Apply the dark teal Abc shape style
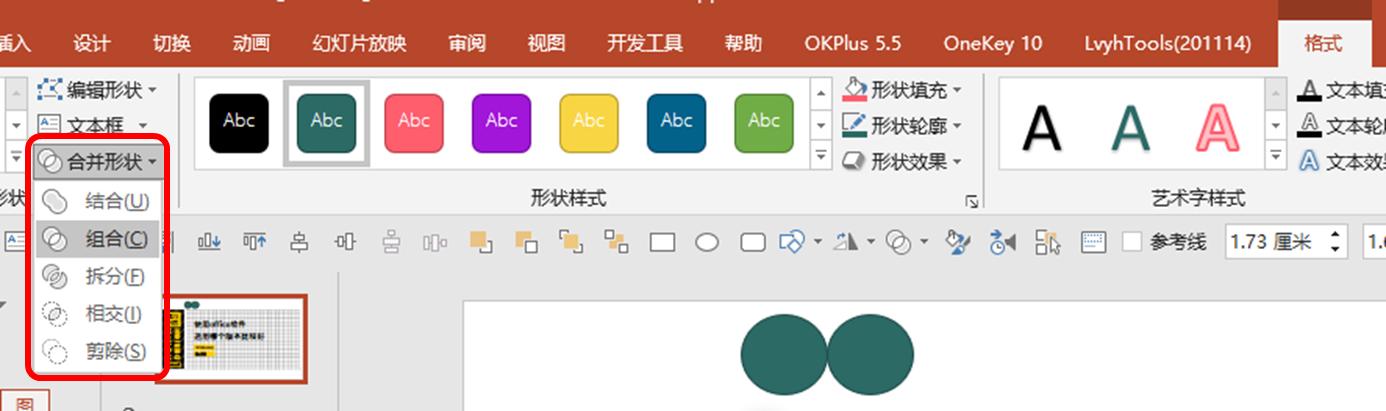Image resolution: width=1386 pixels, height=411 pixels. click(327, 123)
